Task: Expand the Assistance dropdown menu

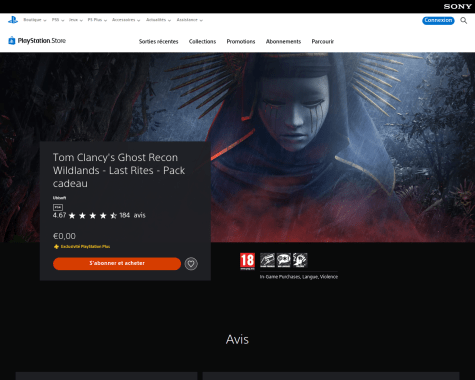Action: click(x=190, y=20)
